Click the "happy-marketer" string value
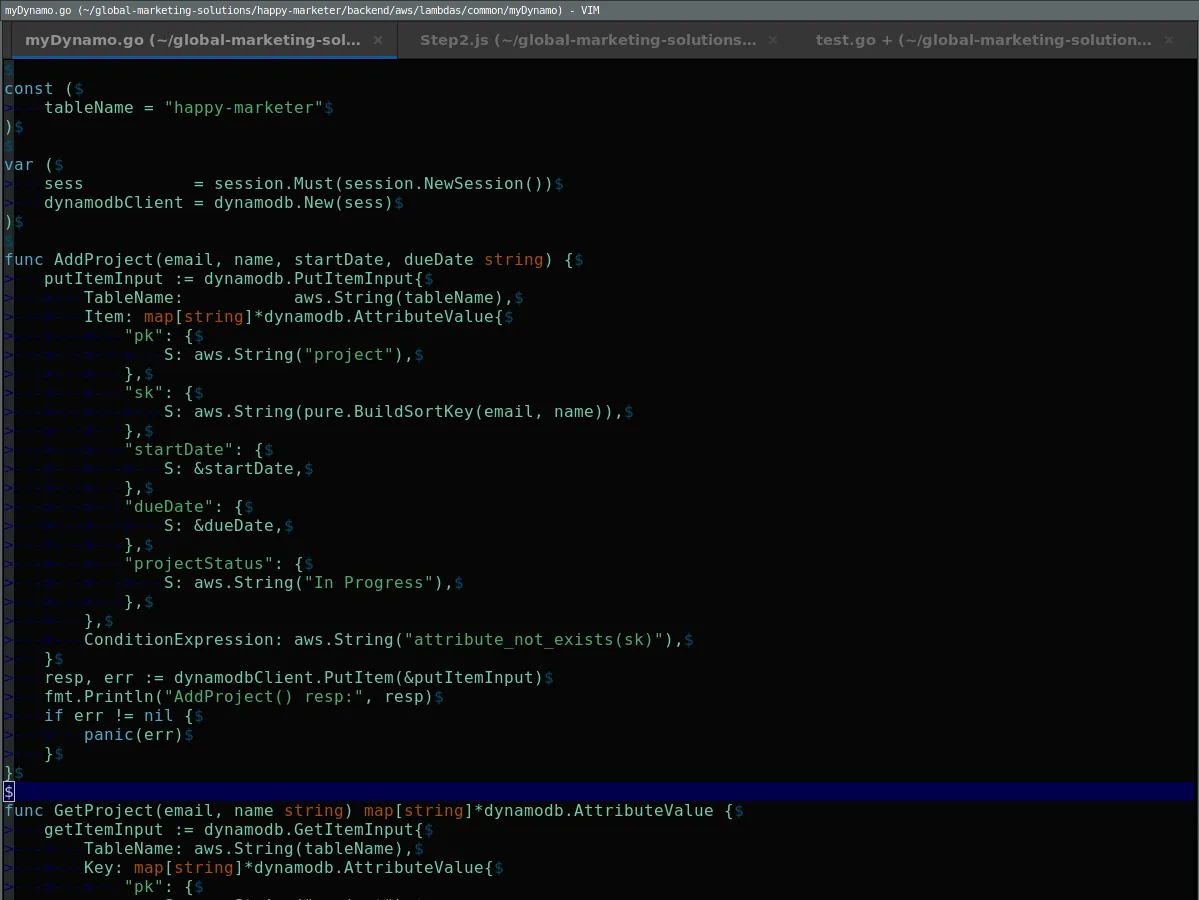The height and width of the screenshot is (900, 1199). (244, 108)
